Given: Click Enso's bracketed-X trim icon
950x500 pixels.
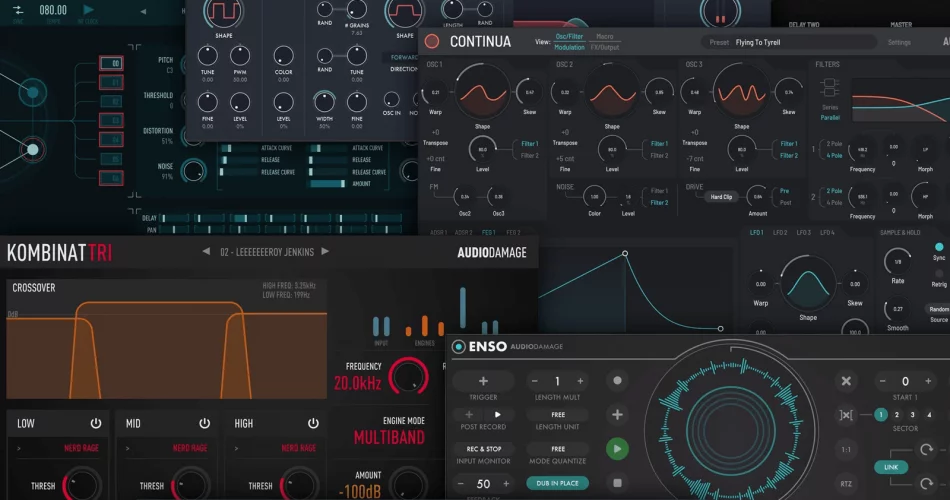Looking at the screenshot, I should (846, 415).
